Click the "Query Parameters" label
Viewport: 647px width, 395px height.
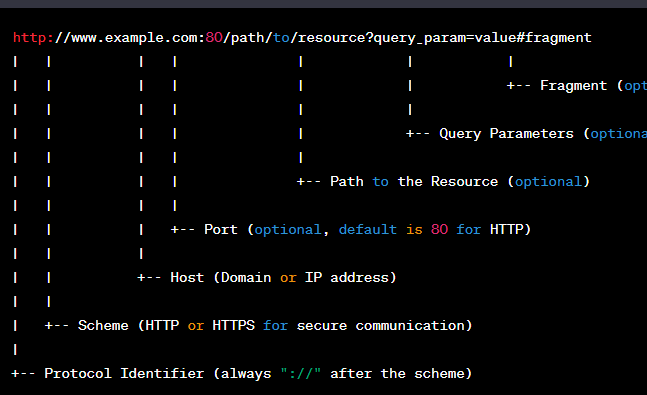(506, 134)
